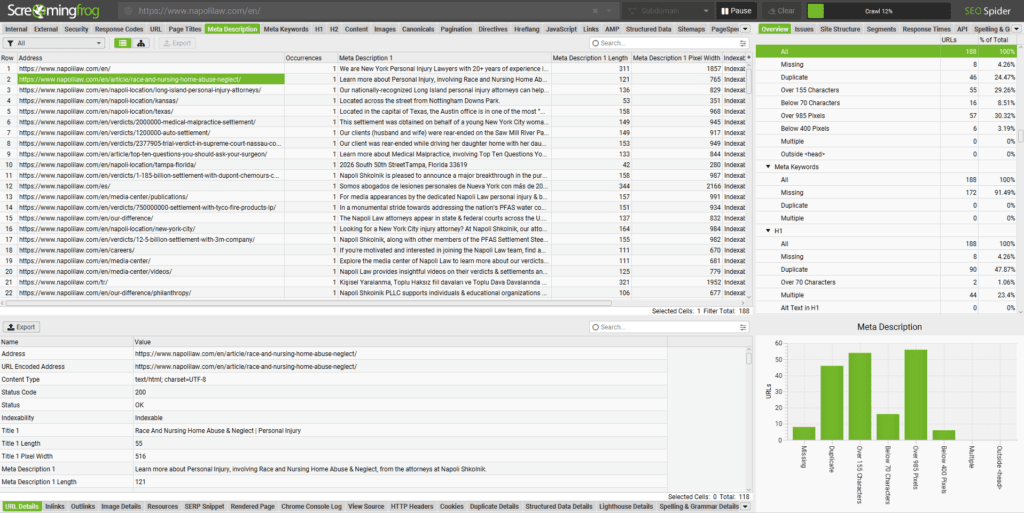
Task: Switch to the Issues tab
Action: tap(804, 29)
